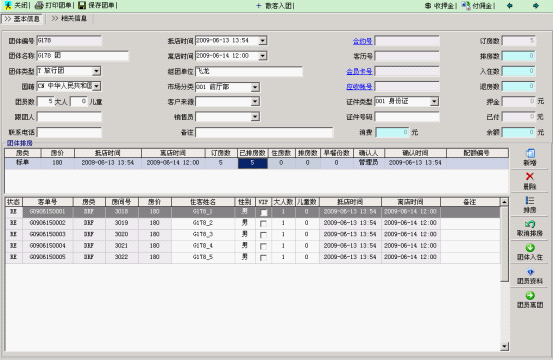Click the 客历号 input field
The width and height of the screenshot is (553, 361).
[x=407, y=56]
